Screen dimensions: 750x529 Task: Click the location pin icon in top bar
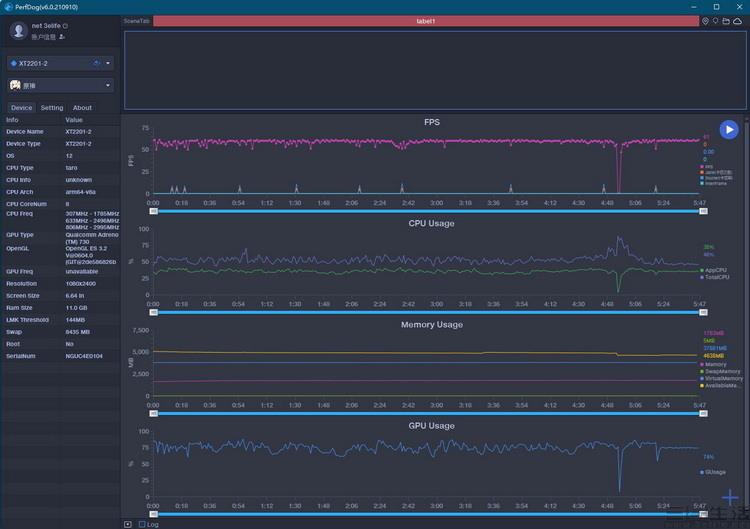coord(705,21)
